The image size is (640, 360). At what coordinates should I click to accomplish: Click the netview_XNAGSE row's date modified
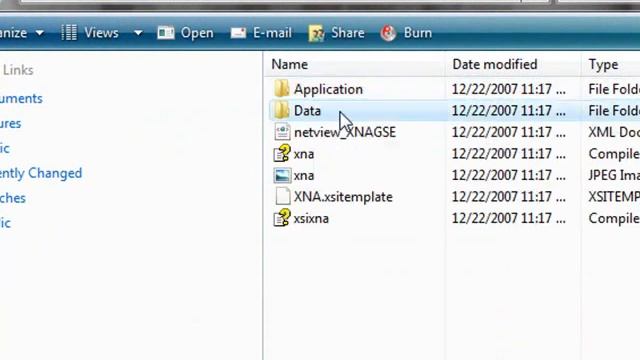tap(509, 133)
